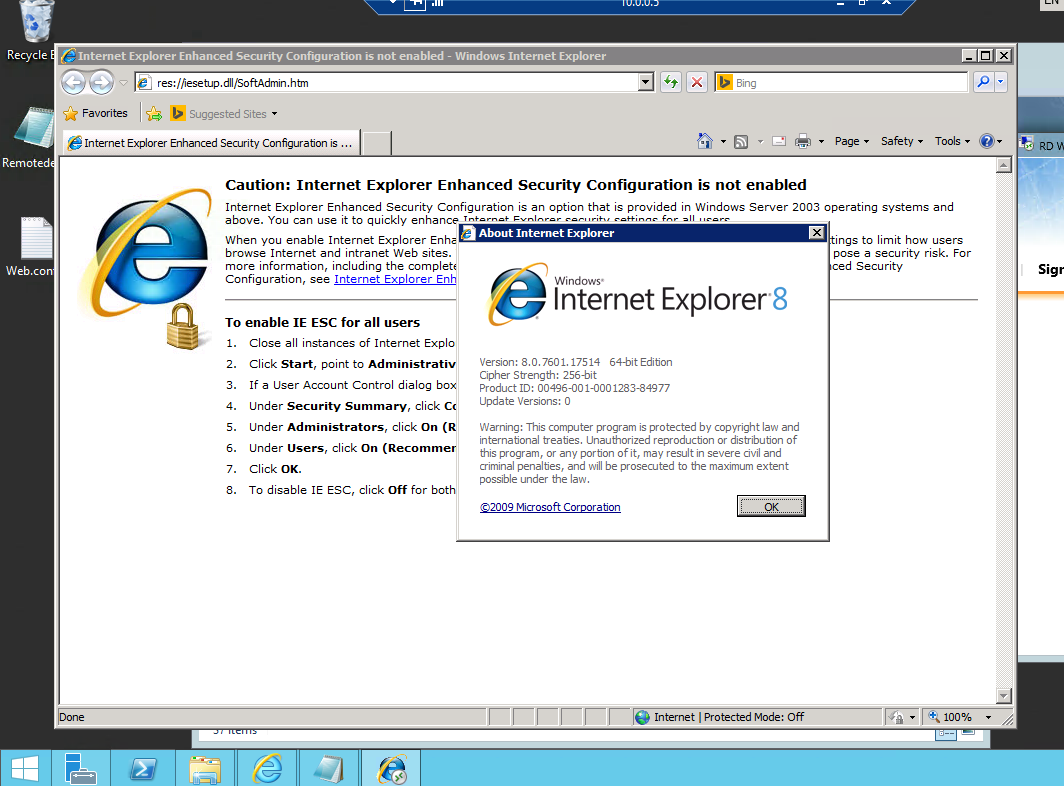
Task: Click the magnifier Search button
Action: (x=983, y=83)
